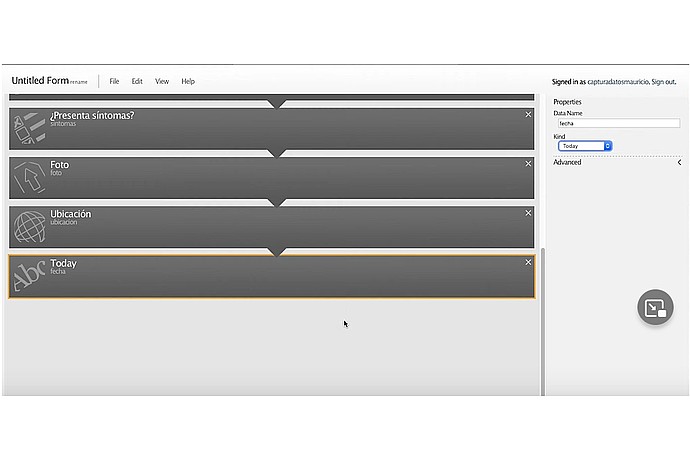Image resolution: width=690 pixels, height=460 pixels.
Task: Select the Ubicación question title
Action: 70,214
